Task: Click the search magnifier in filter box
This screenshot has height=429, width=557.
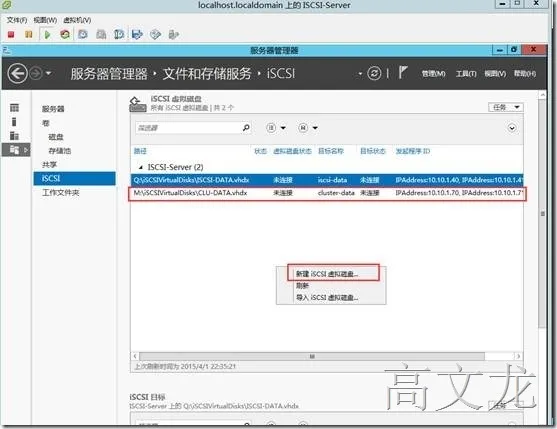Action: tap(246, 127)
